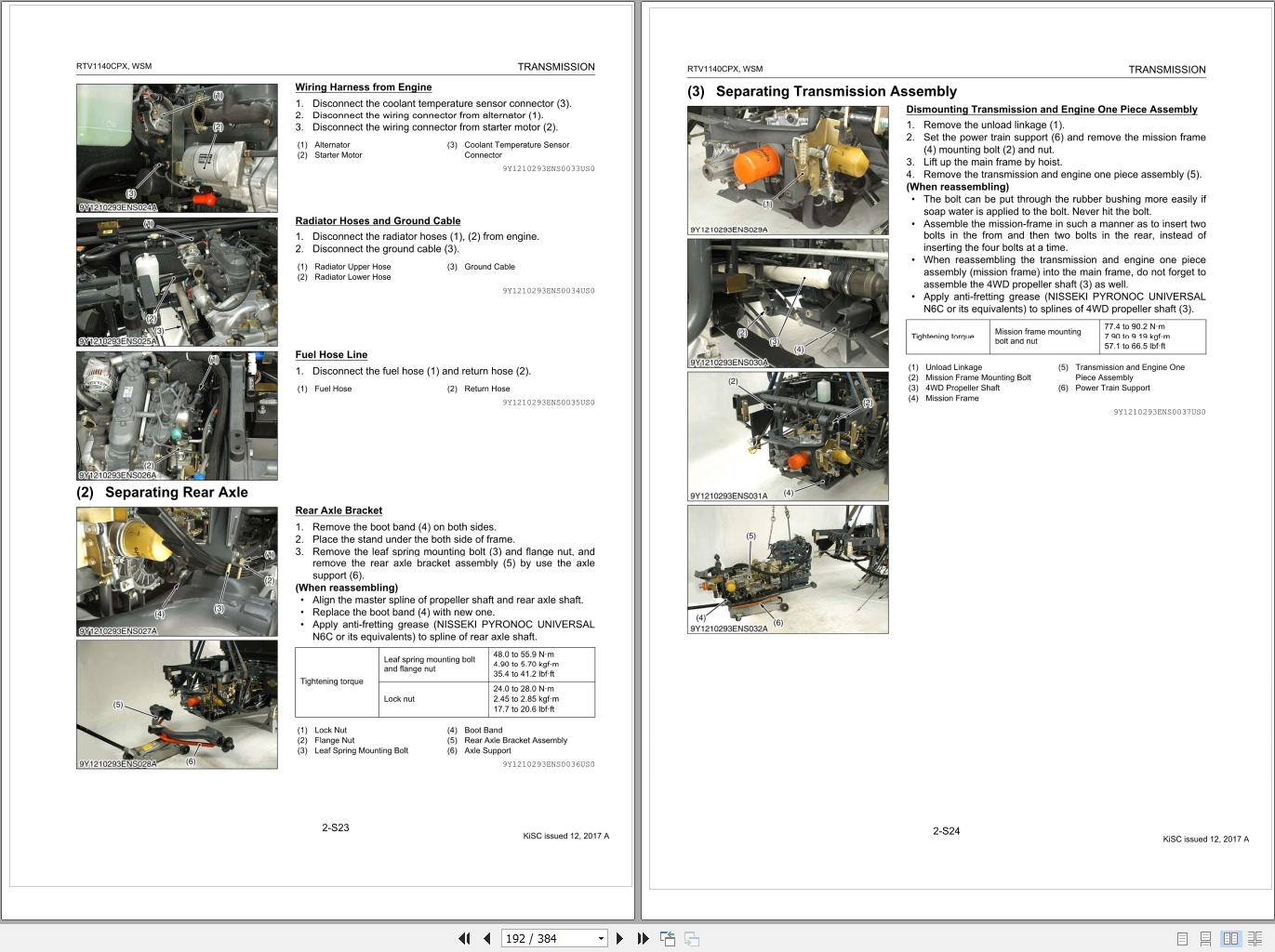This screenshot has height=952, width=1275.
Task: Go to the first page
Action: point(464,938)
